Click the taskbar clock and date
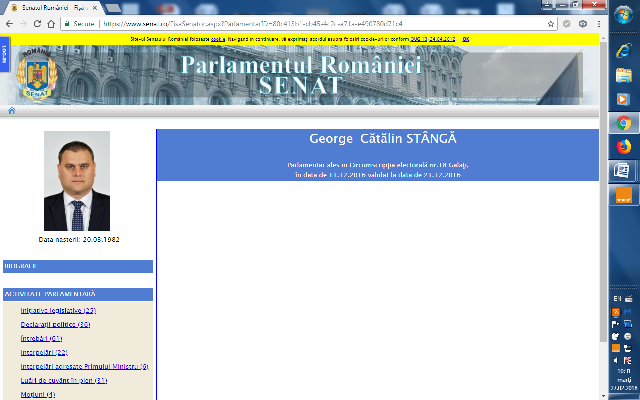Viewport: 640px width, 400px height. click(624, 380)
